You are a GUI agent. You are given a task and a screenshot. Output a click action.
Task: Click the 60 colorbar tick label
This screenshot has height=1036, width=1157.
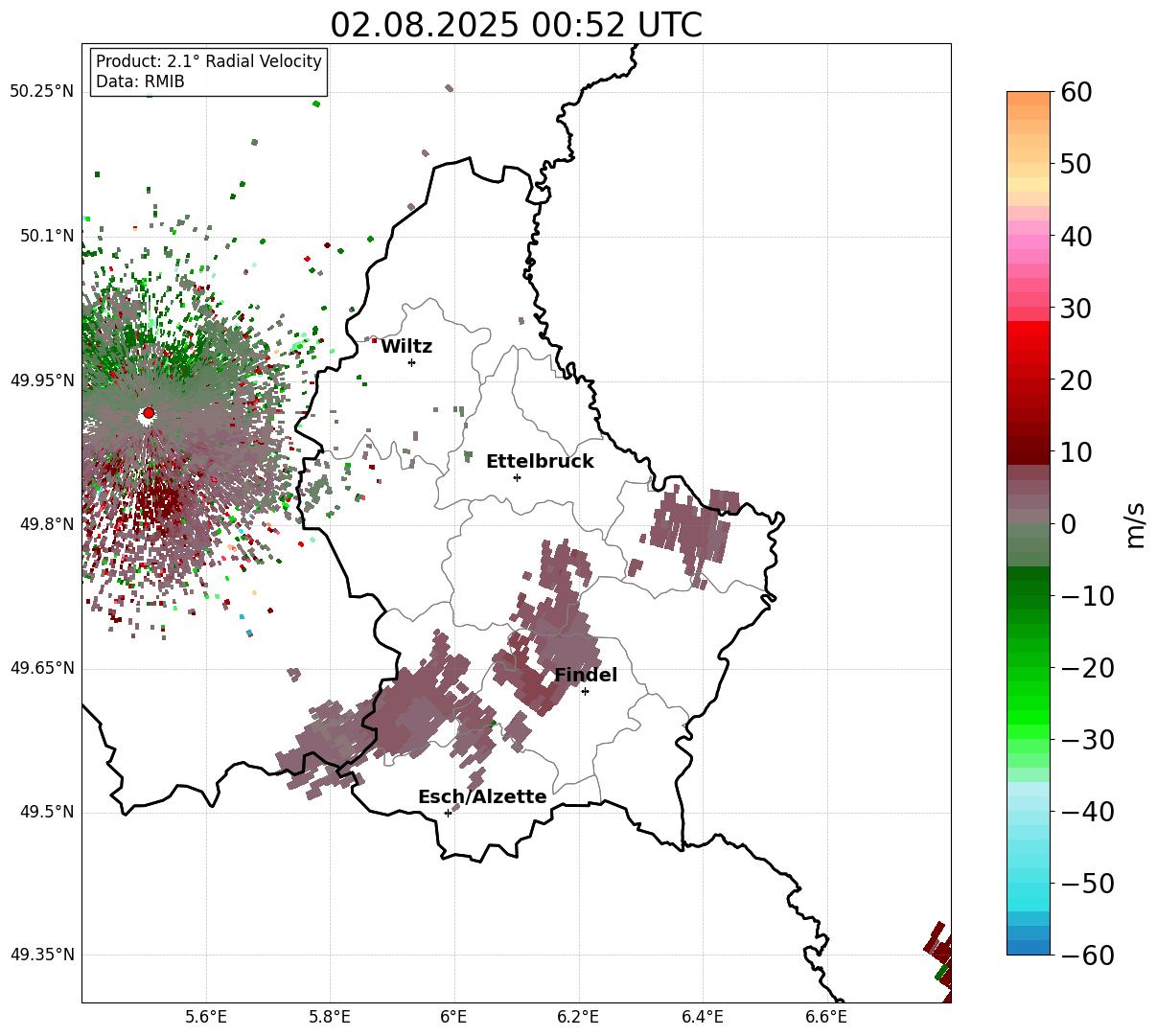(1076, 92)
